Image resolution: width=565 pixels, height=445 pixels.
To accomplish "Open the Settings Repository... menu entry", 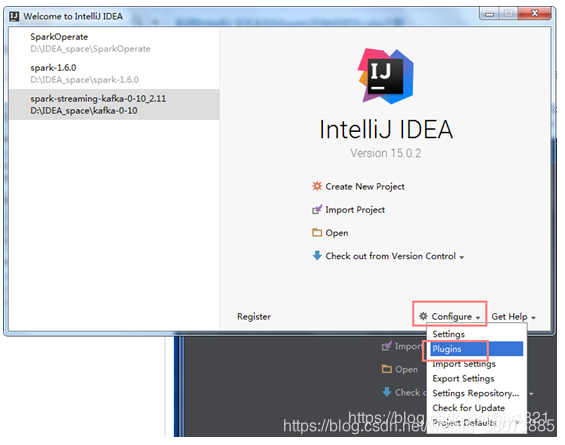I will (x=476, y=393).
